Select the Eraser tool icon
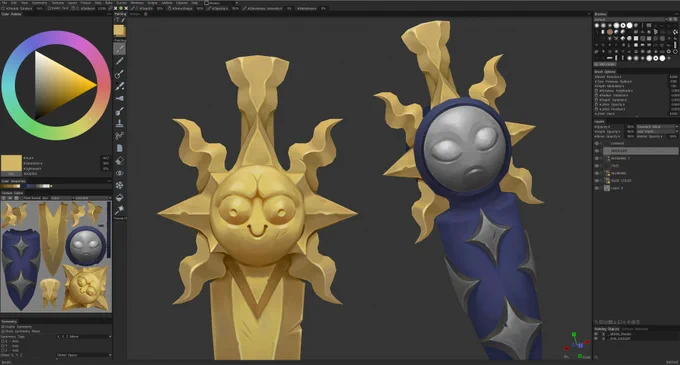This screenshot has width=680, height=365. coord(120,160)
